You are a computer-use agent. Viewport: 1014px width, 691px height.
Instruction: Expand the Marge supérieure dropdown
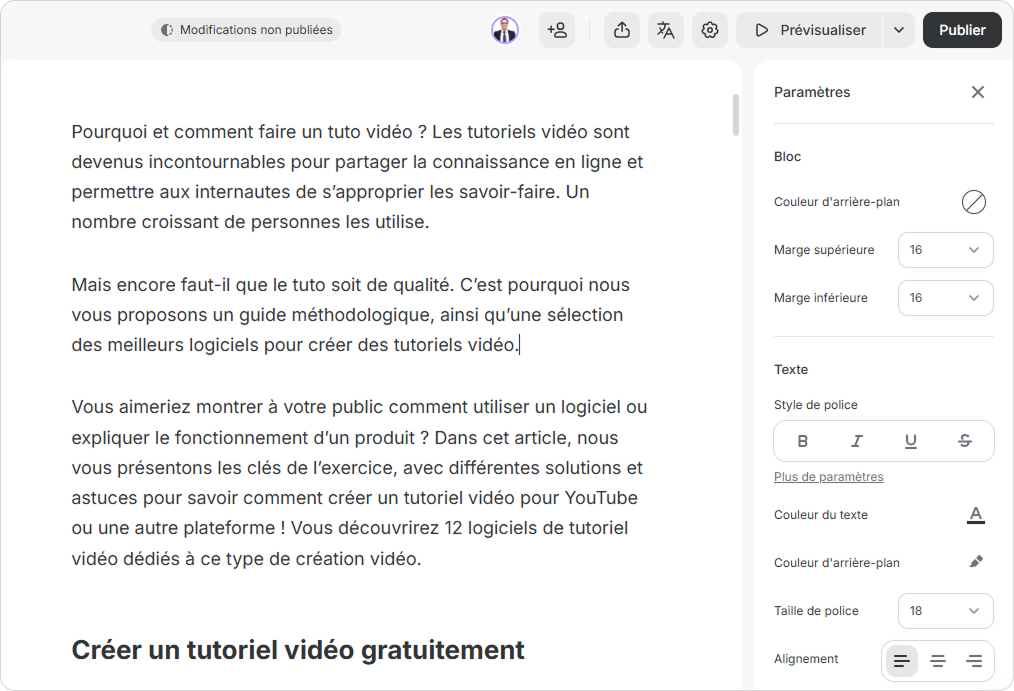(x=945, y=250)
